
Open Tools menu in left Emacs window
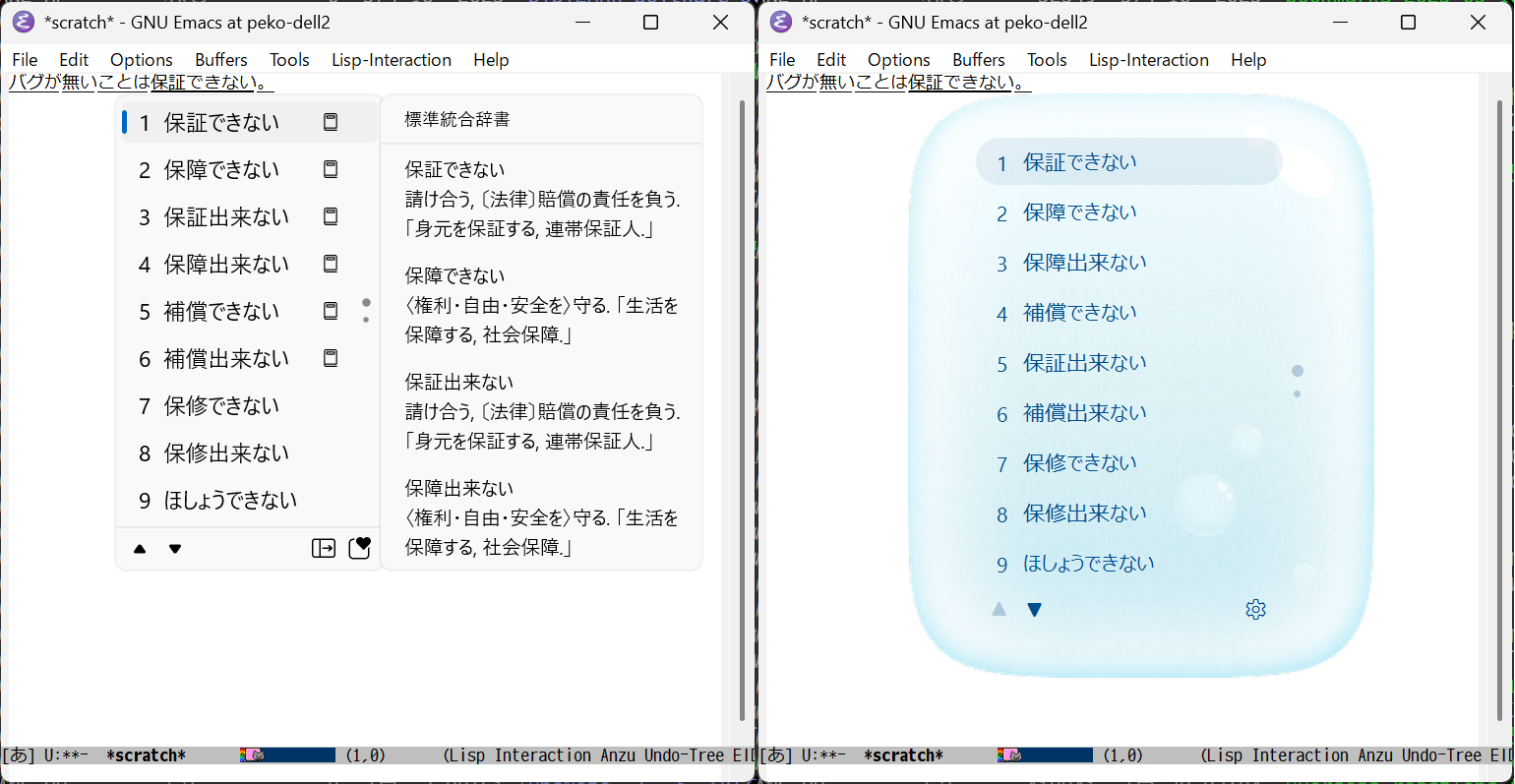[x=289, y=60]
